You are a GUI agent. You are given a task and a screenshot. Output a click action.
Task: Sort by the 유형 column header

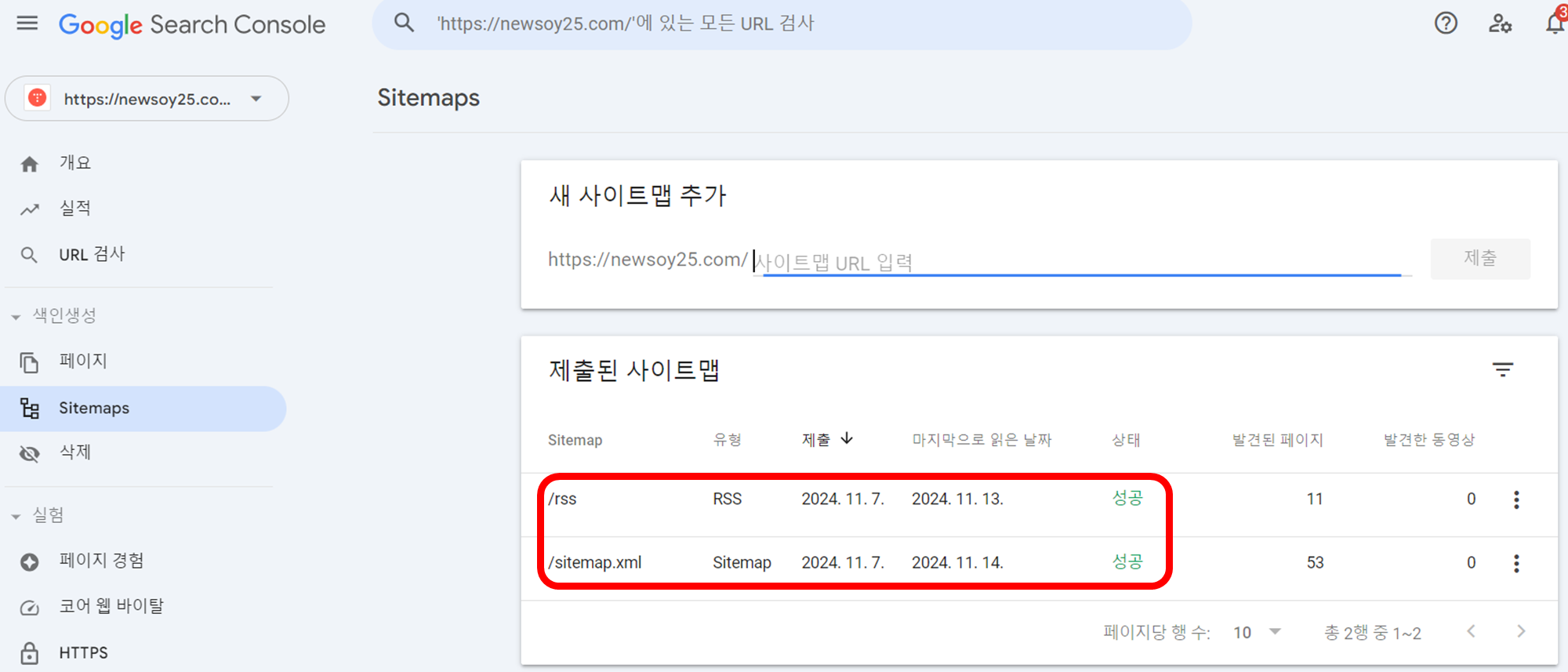(727, 440)
